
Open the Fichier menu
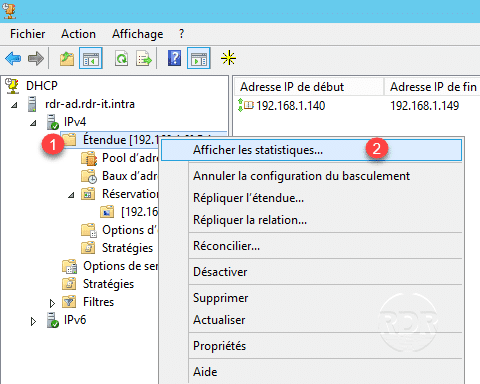(x=28, y=34)
